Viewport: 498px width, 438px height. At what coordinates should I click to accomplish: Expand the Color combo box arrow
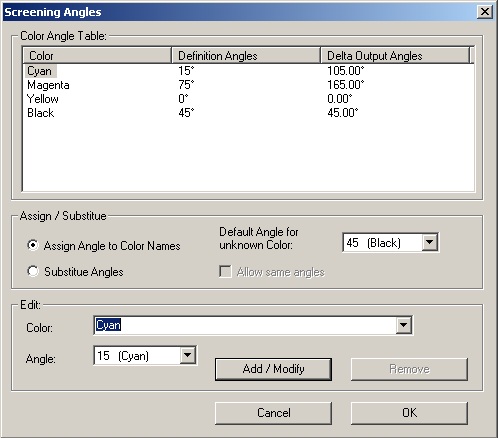click(x=404, y=325)
